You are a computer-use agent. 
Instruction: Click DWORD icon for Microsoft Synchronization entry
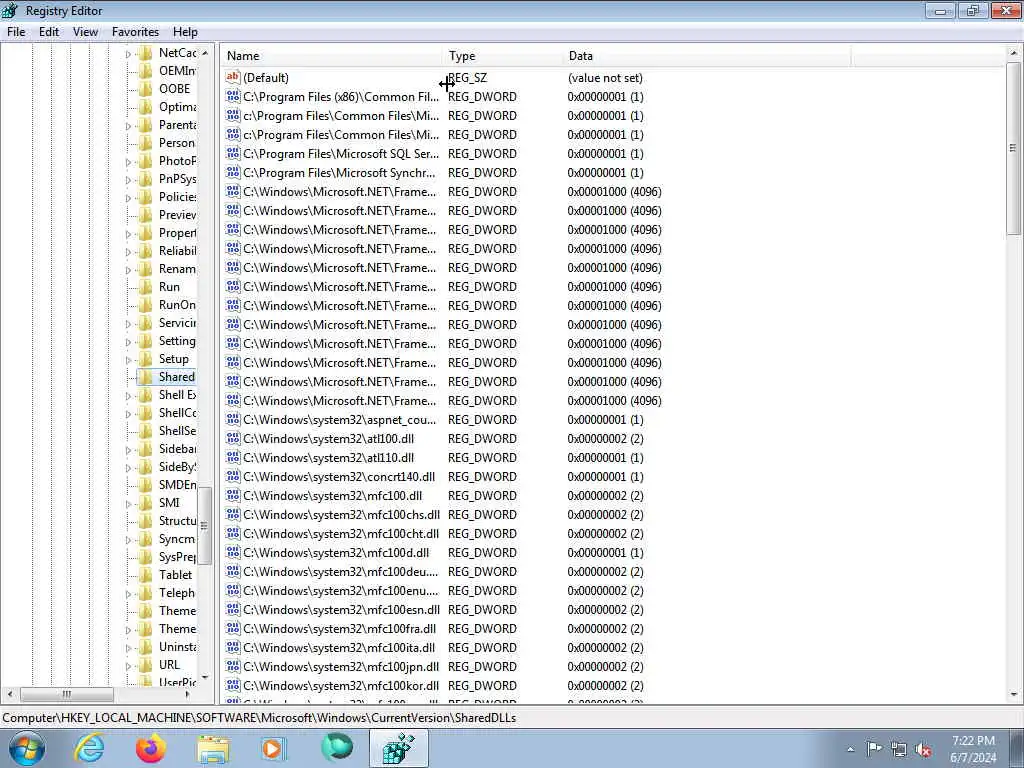tap(232, 172)
